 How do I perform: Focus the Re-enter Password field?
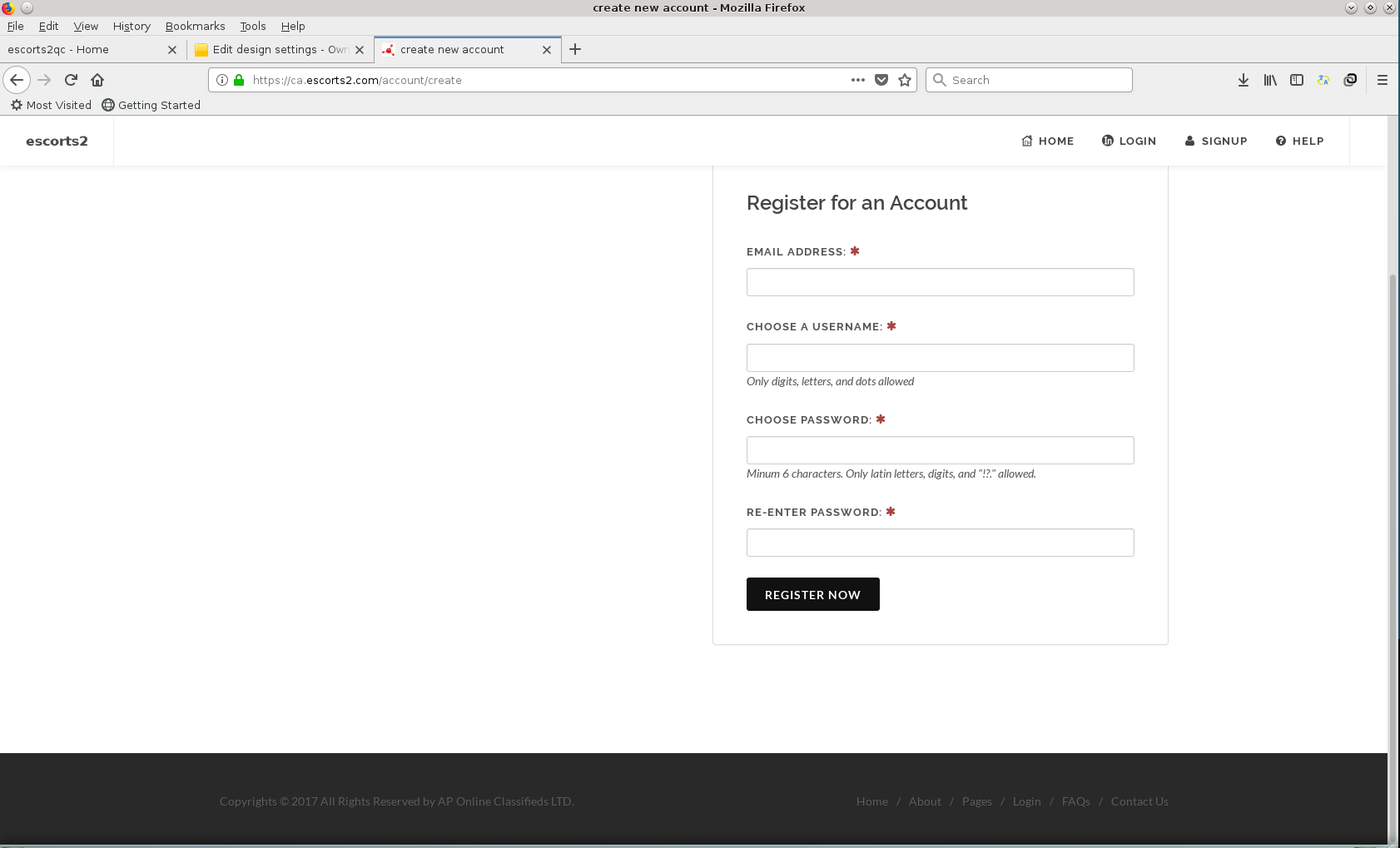pyautogui.click(x=940, y=543)
